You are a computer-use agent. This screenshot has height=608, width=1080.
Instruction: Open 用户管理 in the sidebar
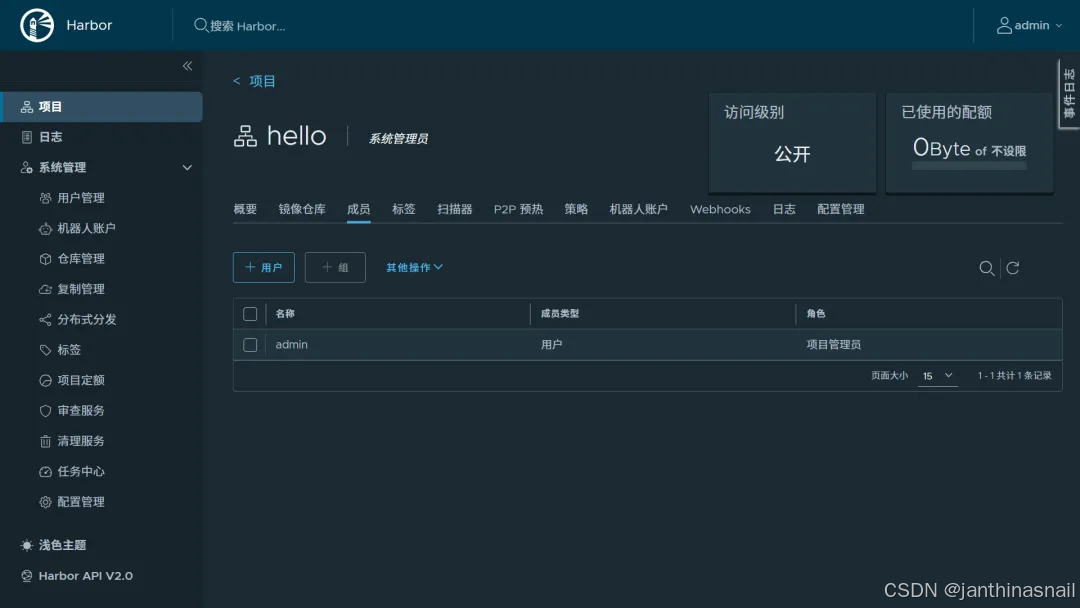tap(81, 198)
